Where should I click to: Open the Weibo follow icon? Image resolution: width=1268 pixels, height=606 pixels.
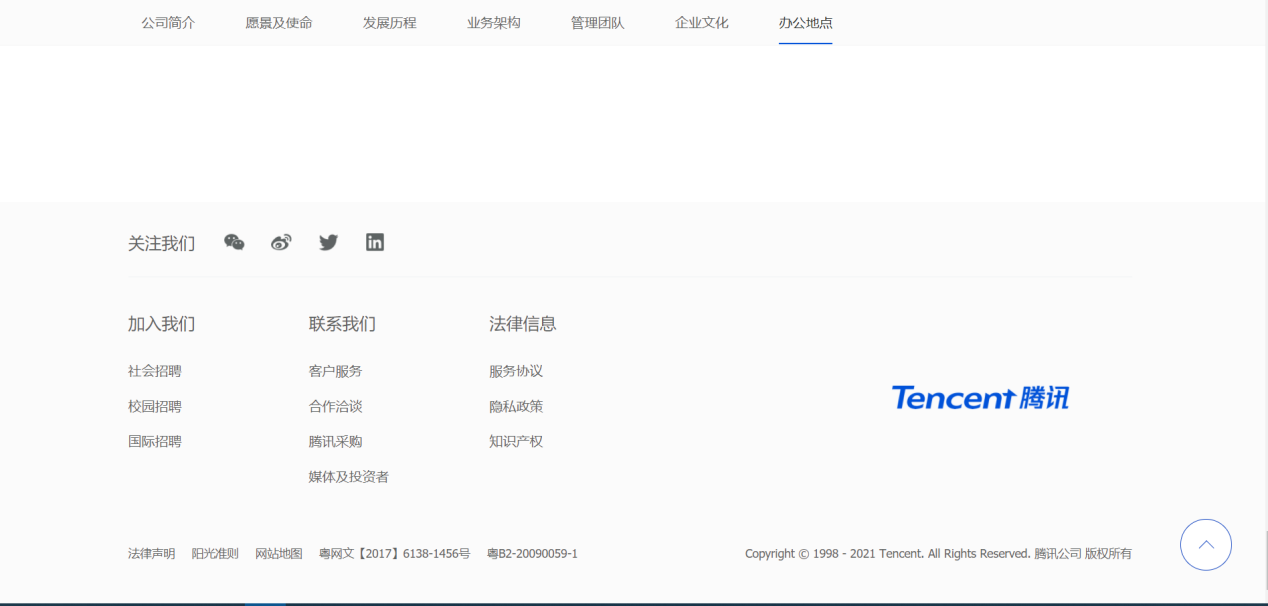click(281, 242)
